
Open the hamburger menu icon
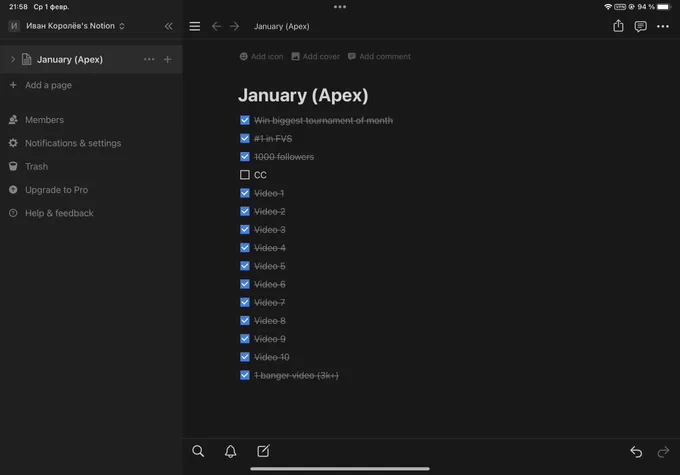195,26
